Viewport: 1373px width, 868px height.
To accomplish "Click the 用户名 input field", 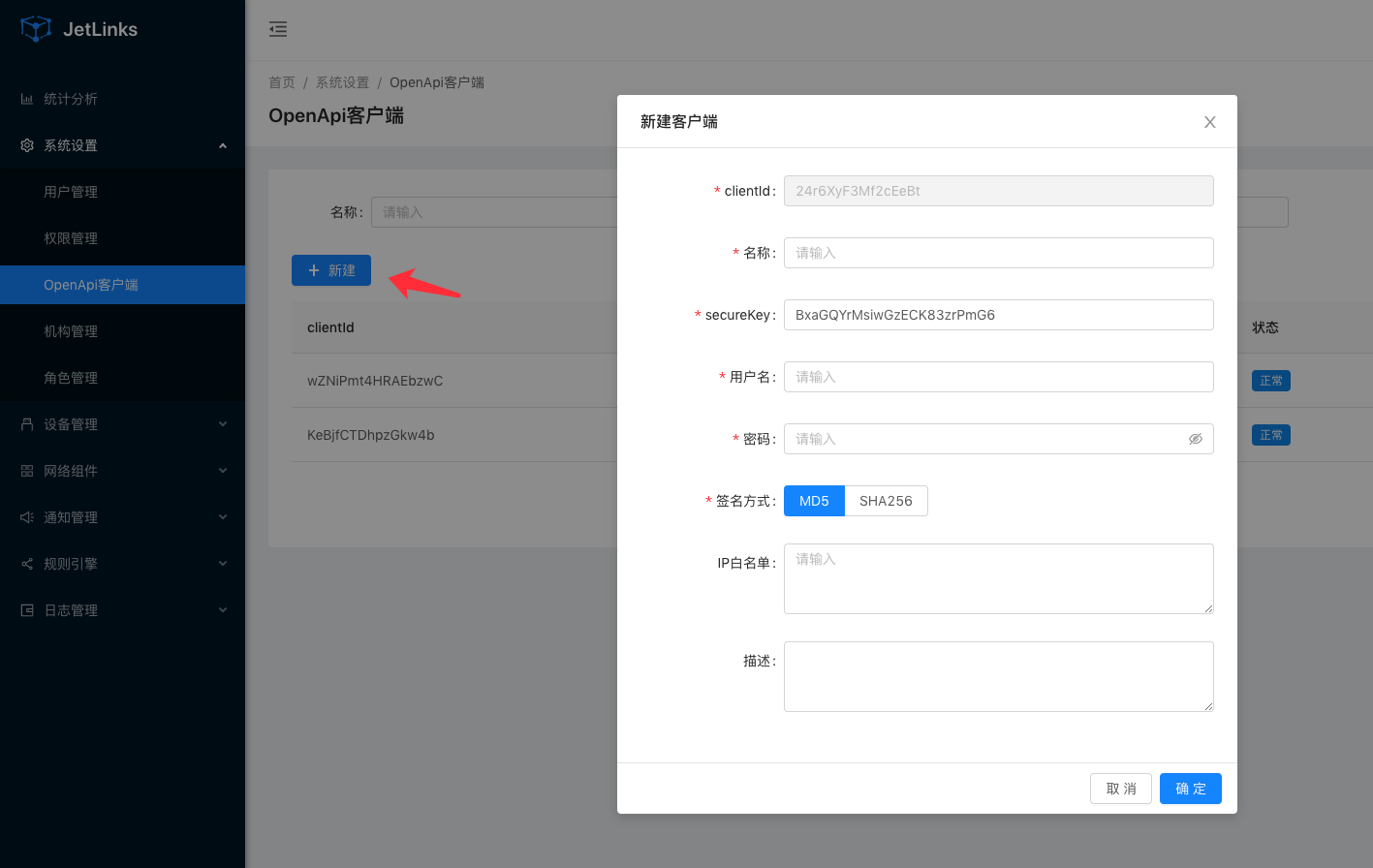I will coord(998,377).
